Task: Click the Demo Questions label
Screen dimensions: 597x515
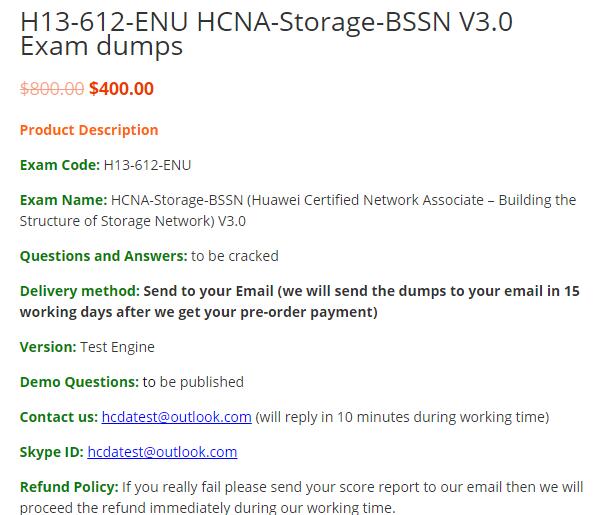Action: [79, 382]
